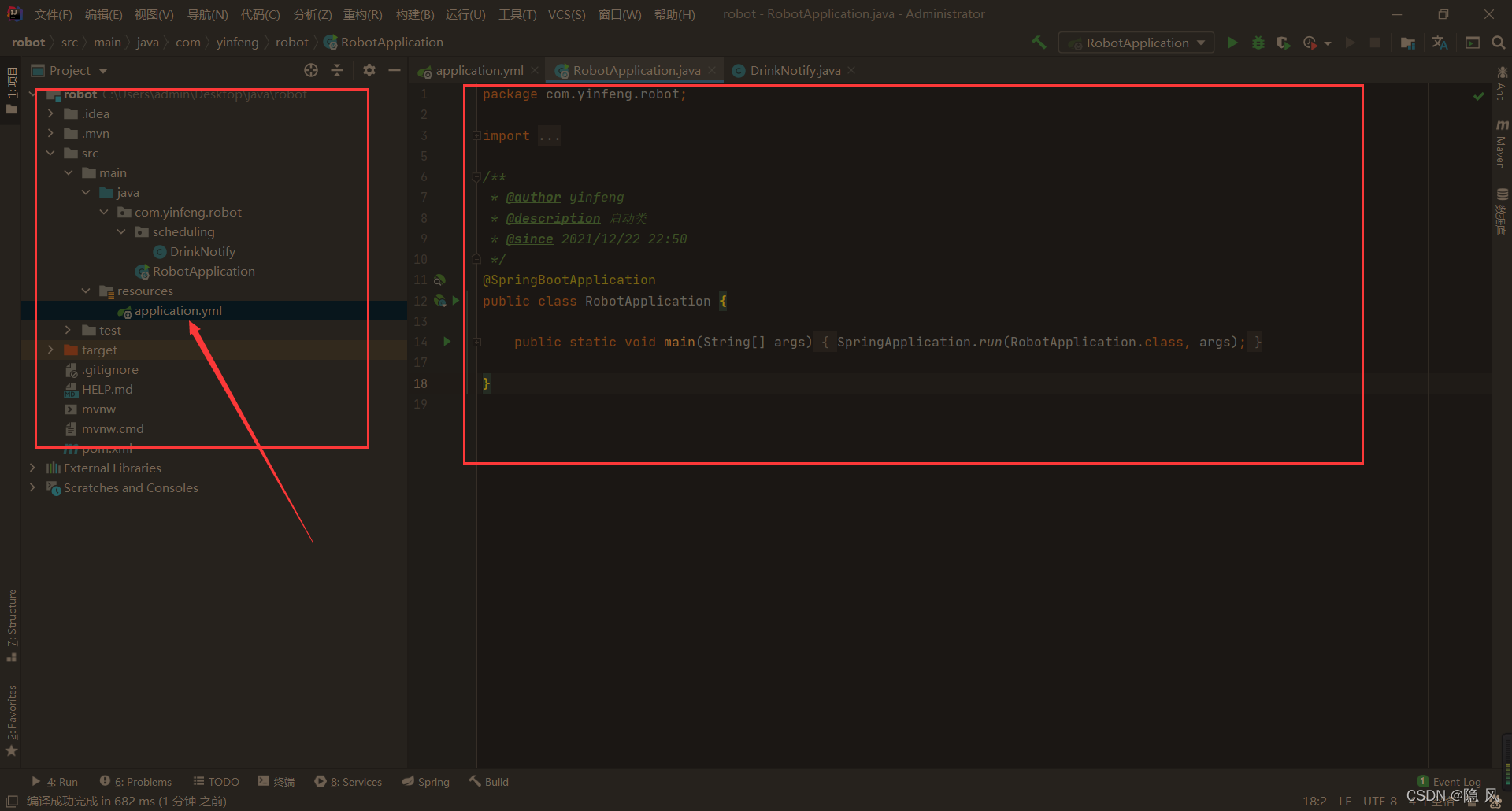This screenshot has height=811, width=1512.
Task: Click the Build hammer icon
Action: tap(1039, 43)
